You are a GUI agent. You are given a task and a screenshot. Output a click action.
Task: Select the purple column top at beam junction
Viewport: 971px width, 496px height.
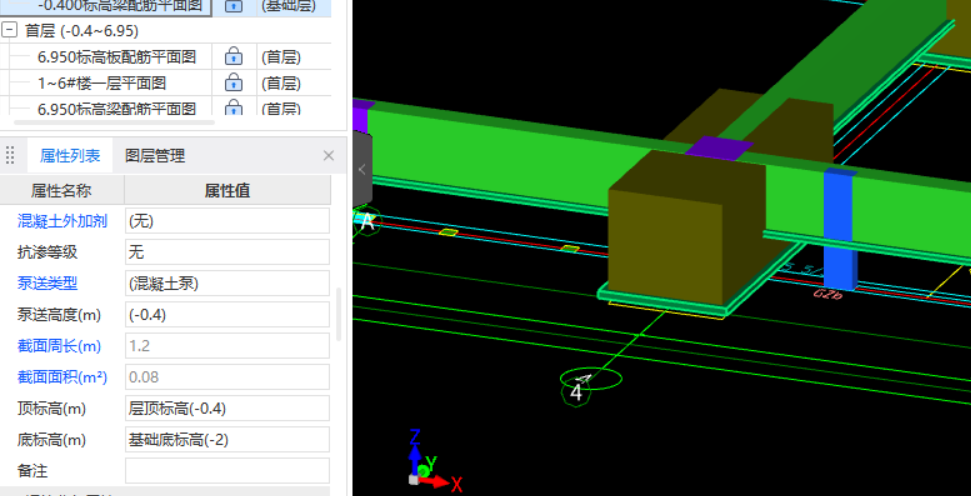[x=718, y=149]
